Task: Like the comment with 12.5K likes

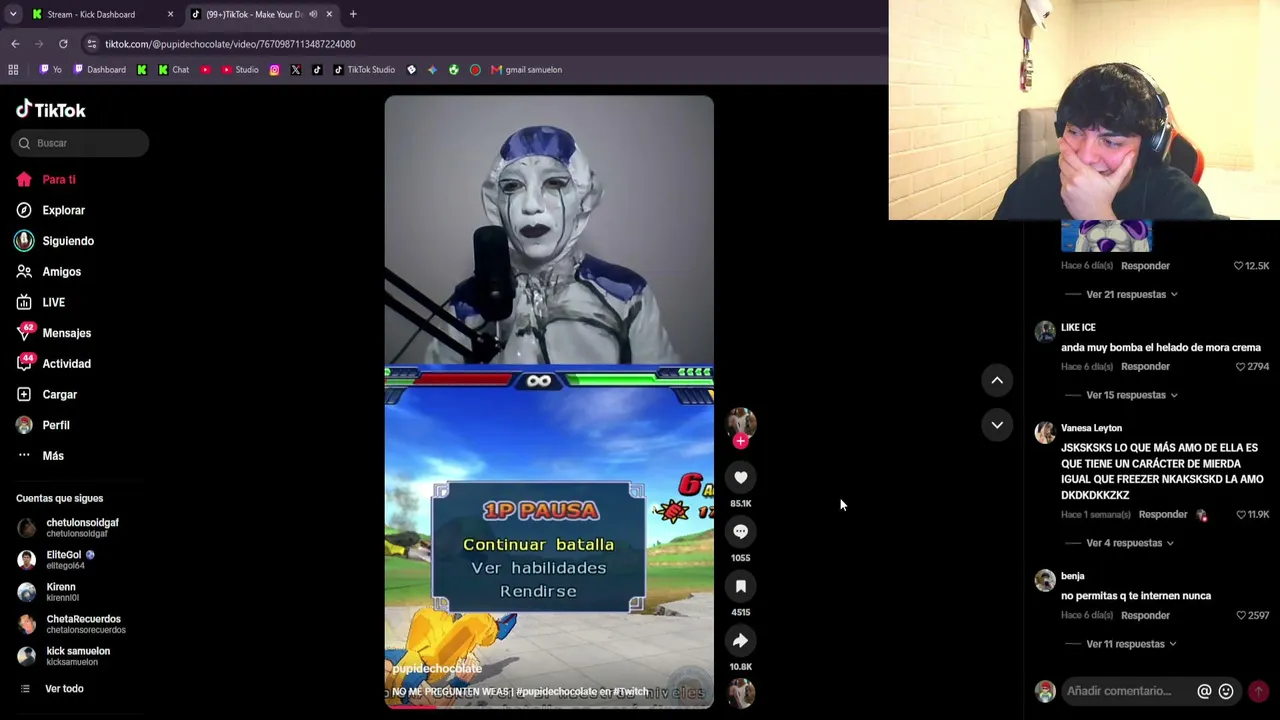Action: (1238, 266)
